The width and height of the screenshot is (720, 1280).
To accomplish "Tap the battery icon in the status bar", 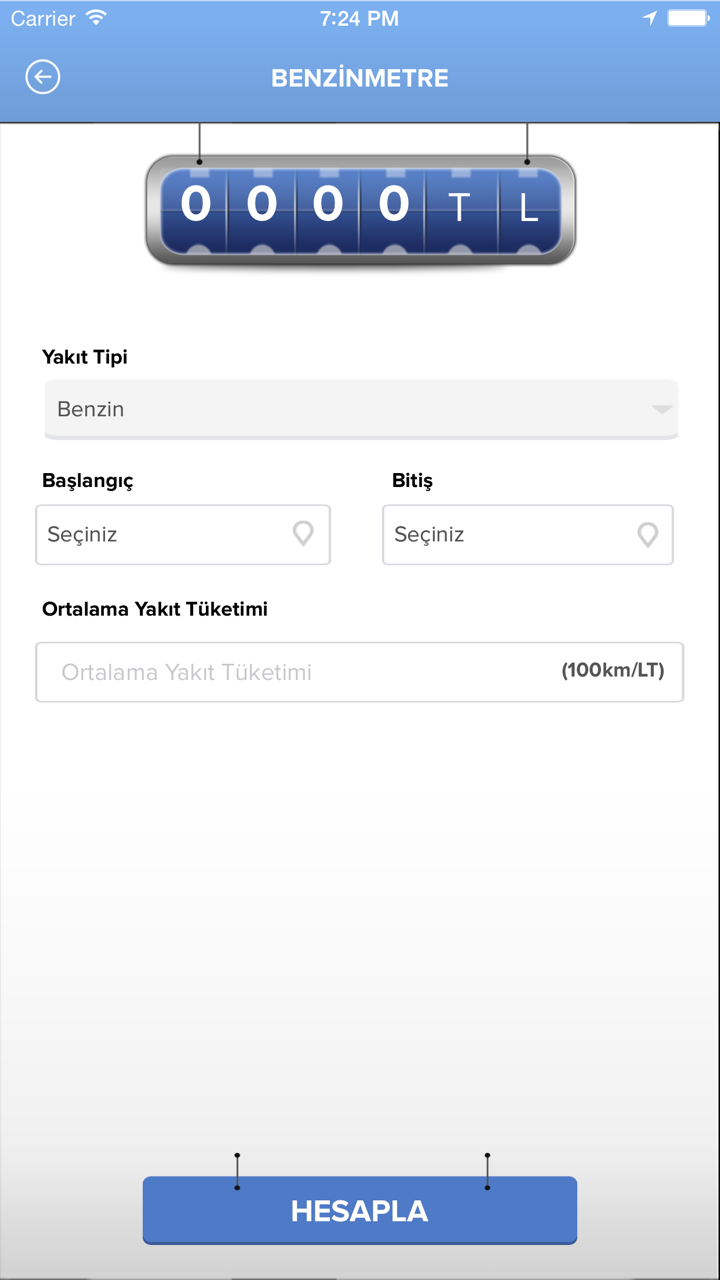I will [x=690, y=16].
